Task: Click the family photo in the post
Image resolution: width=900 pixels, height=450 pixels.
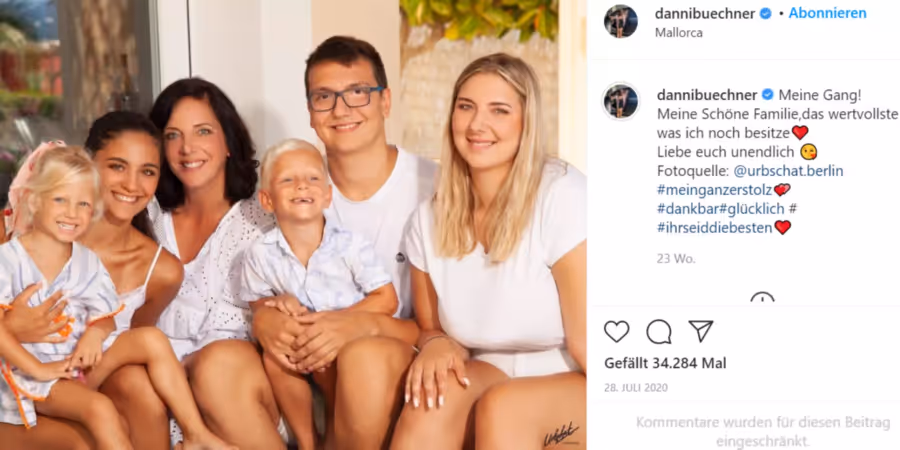Action: (x=293, y=225)
